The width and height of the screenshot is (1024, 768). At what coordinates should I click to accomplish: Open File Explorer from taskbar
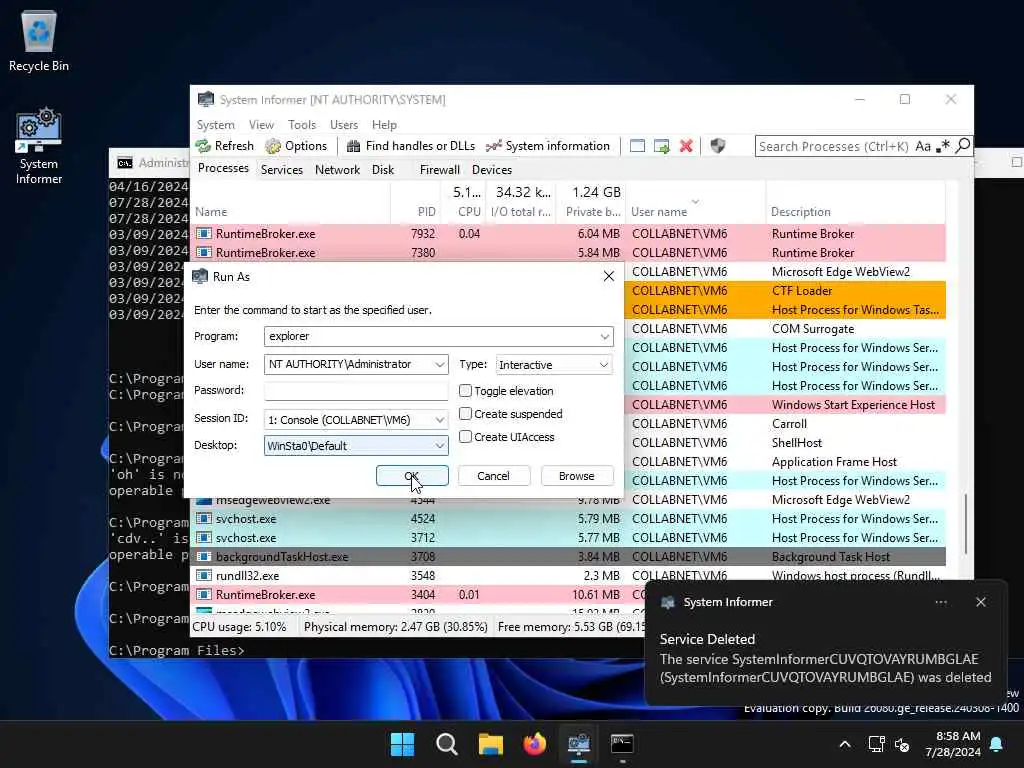[x=490, y=744]
